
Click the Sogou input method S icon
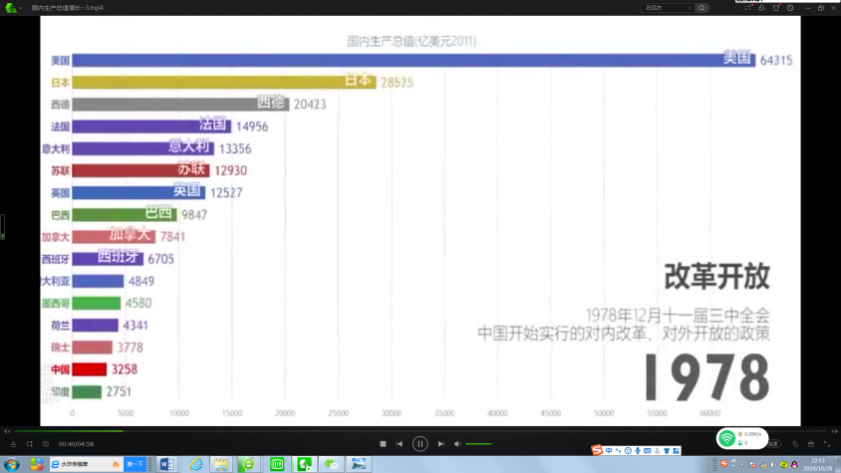pos(597,451)
